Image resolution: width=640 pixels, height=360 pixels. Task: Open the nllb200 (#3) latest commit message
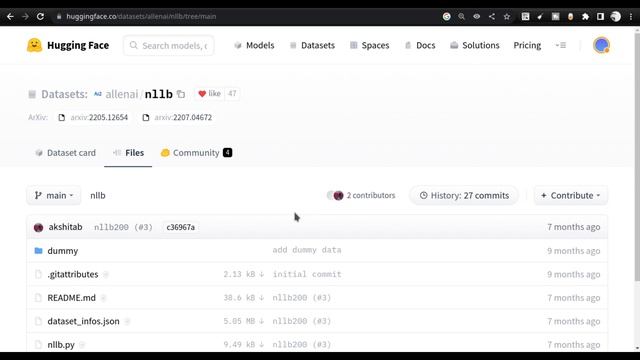[x=123, y=227]
